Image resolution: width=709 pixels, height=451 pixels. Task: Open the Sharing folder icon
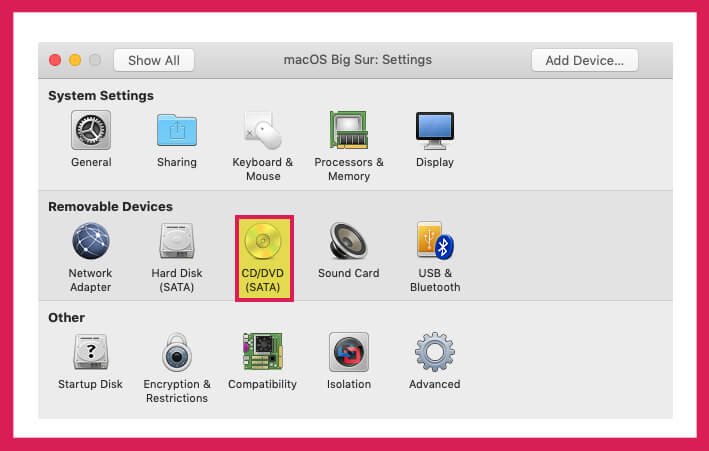click(x=177, y=130)
